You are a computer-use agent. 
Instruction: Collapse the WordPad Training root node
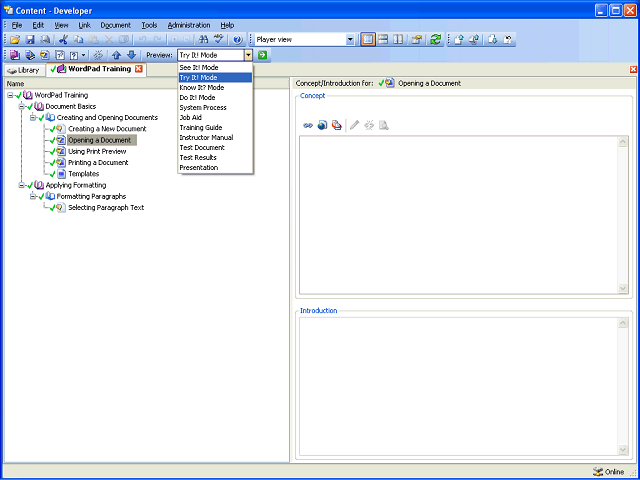(10, 95)
